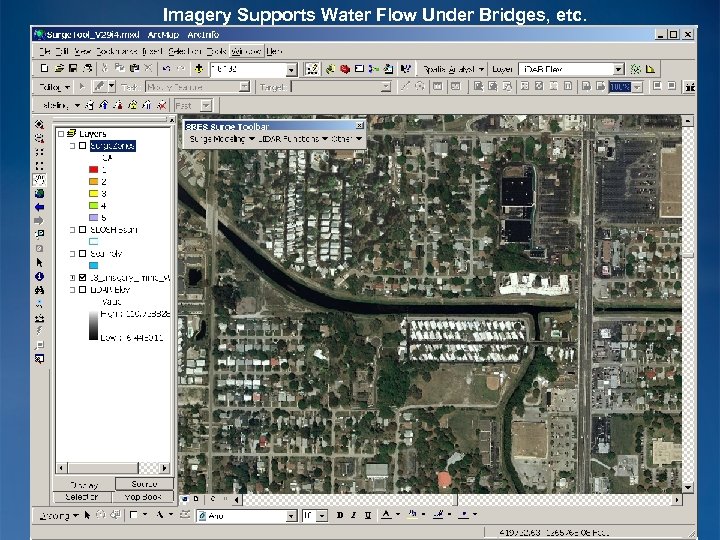Image resolution: width=720 pixels, height=540 pixels.
Task: Collapse the Surge Zones layer legend
Action: pos(72,146)
